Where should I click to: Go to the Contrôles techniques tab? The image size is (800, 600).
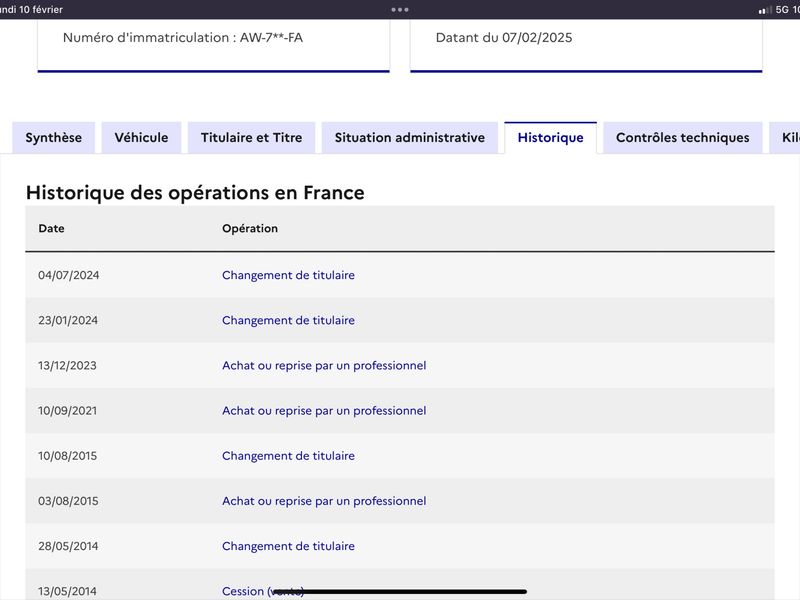tap(683, 138)
